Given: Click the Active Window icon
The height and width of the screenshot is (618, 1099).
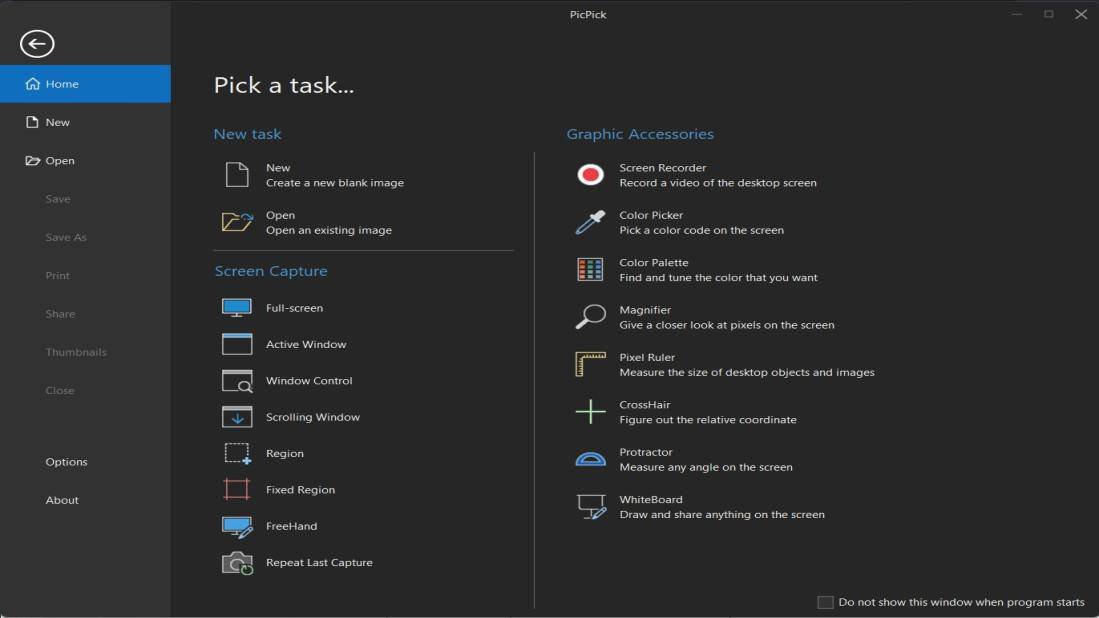Looking at the screenshot, I should (x=237, y=344).
